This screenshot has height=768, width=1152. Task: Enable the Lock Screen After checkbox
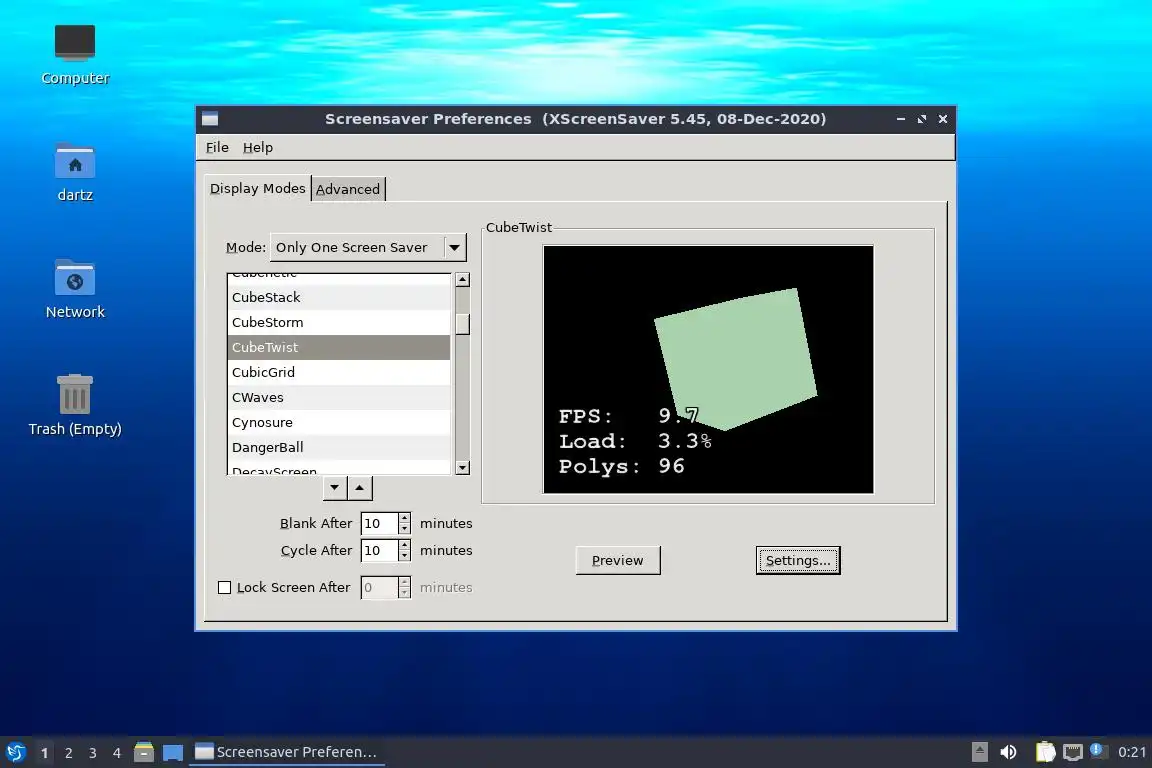point(225,587)
